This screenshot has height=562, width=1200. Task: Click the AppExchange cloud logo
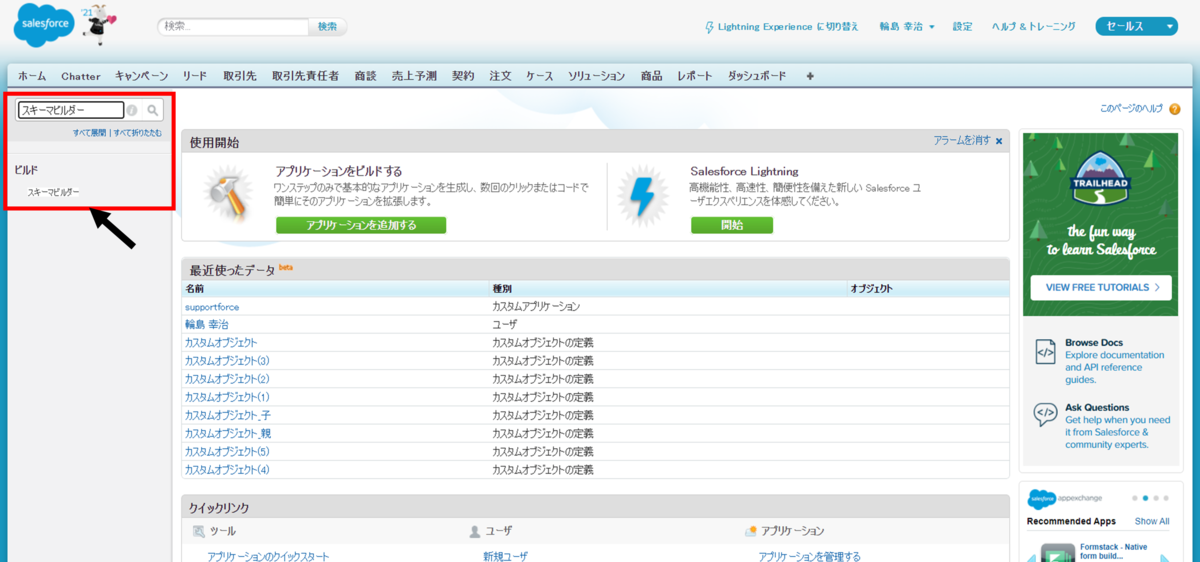tap(1042, 498)
